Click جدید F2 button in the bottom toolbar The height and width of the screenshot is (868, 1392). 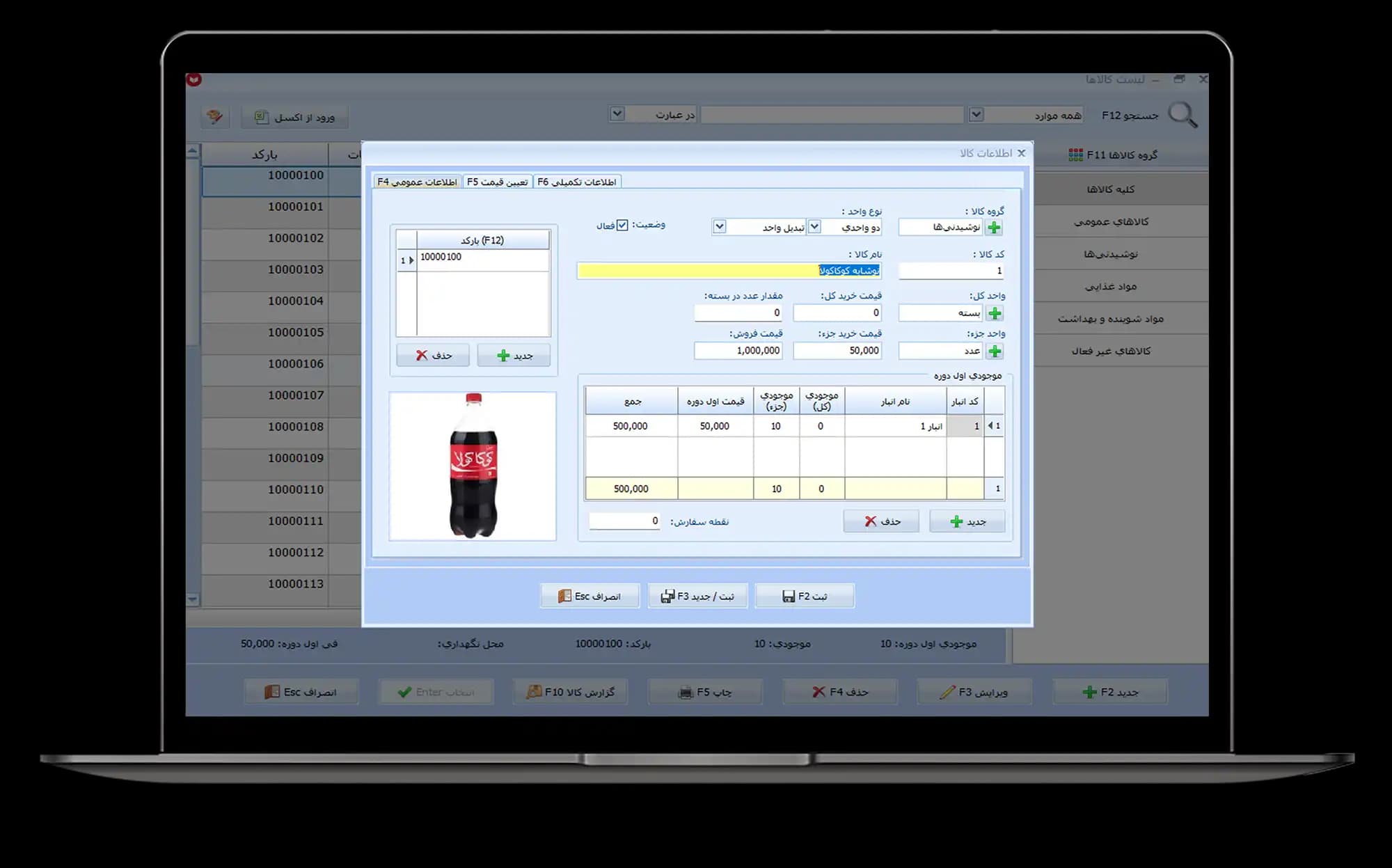1109,692
